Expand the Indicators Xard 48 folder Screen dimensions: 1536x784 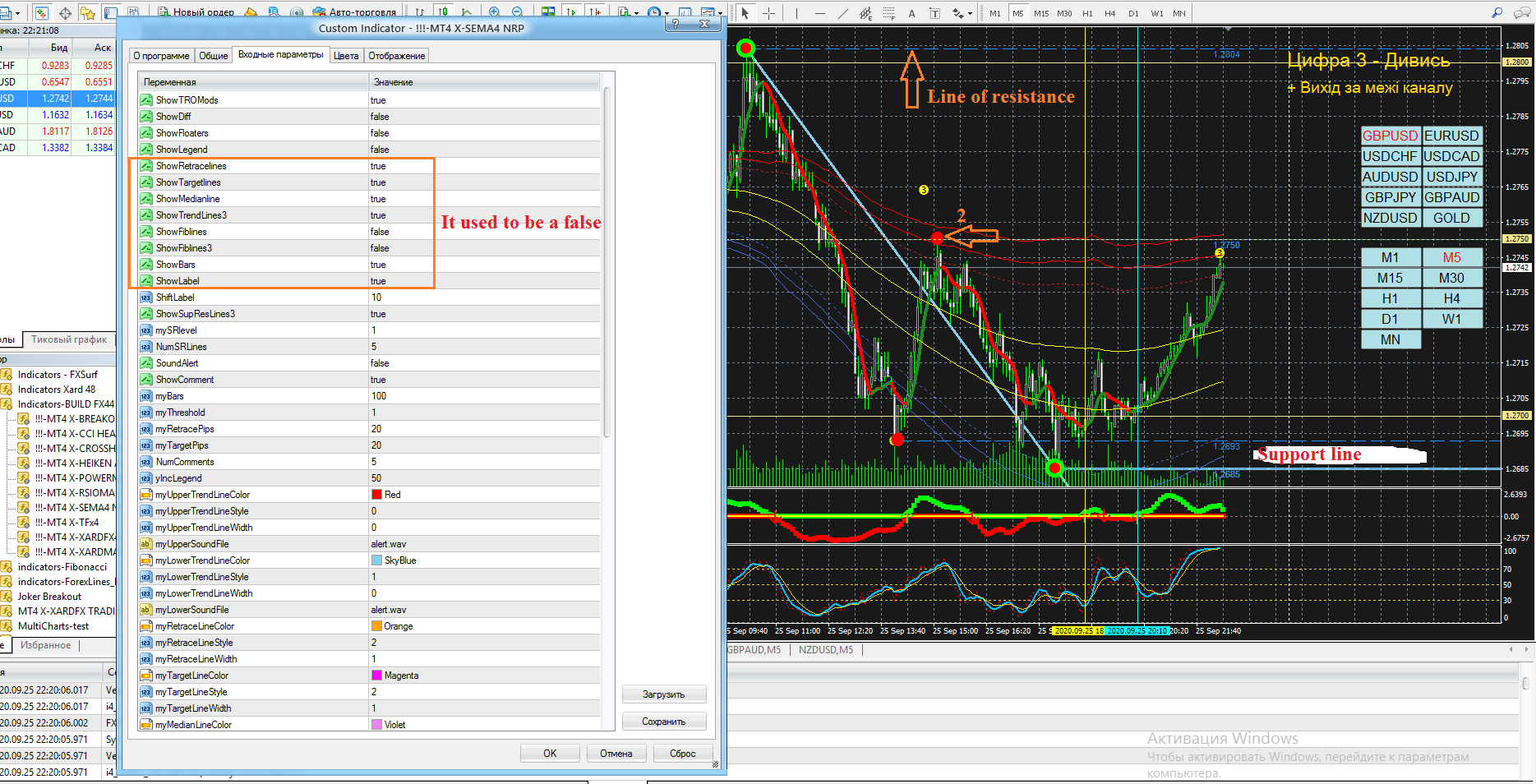tap(56, 390)
